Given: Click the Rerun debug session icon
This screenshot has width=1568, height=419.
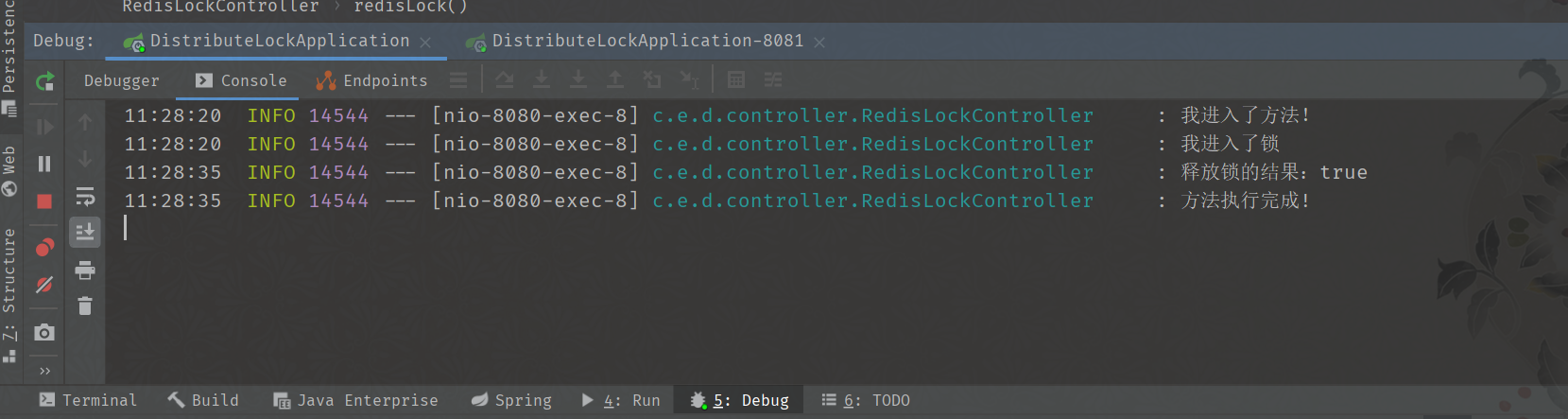Looking at the screenshot, I should pyautogui.click(x=44, y=81).
